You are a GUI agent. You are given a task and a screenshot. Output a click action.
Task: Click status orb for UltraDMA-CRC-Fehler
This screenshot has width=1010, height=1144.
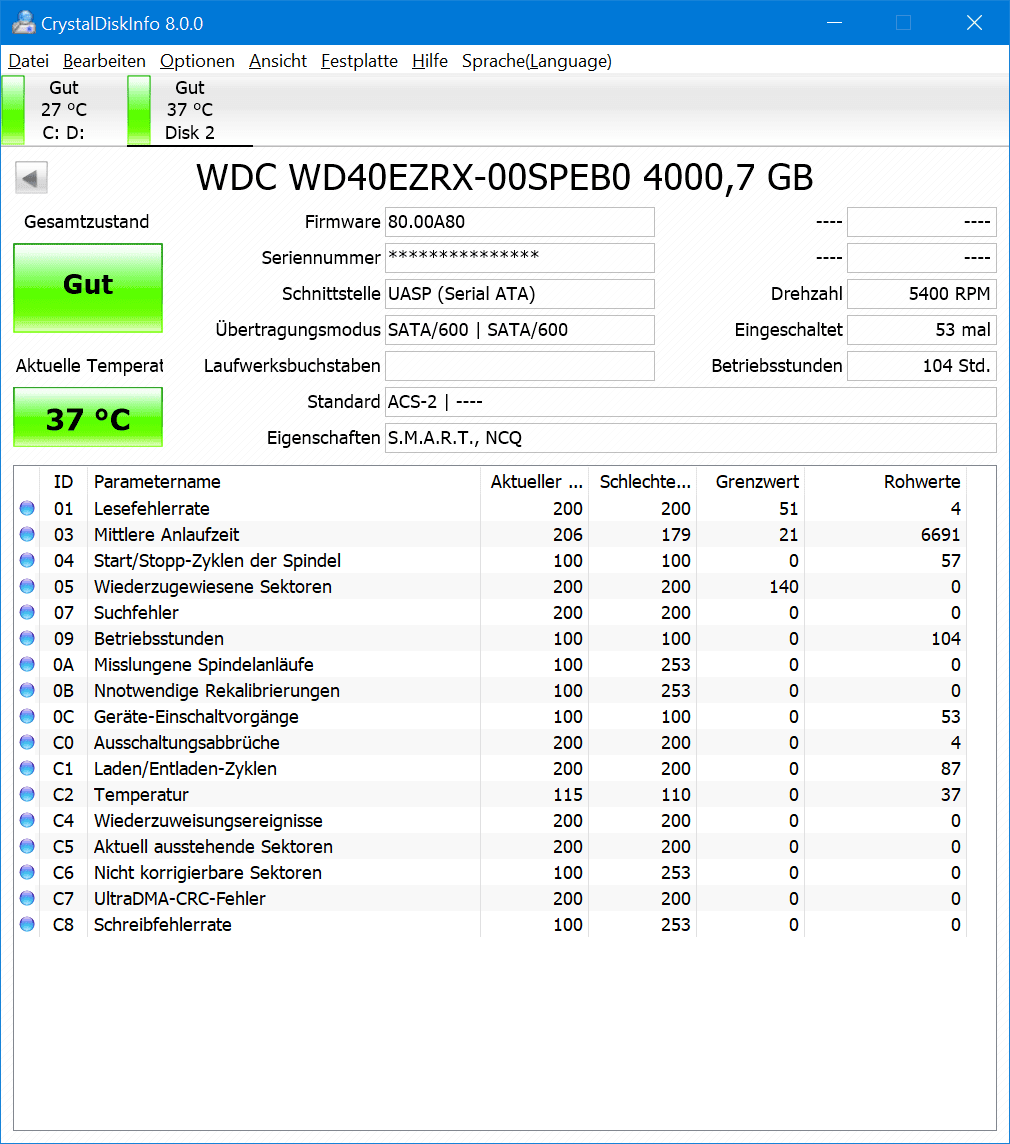coord(27,898)
